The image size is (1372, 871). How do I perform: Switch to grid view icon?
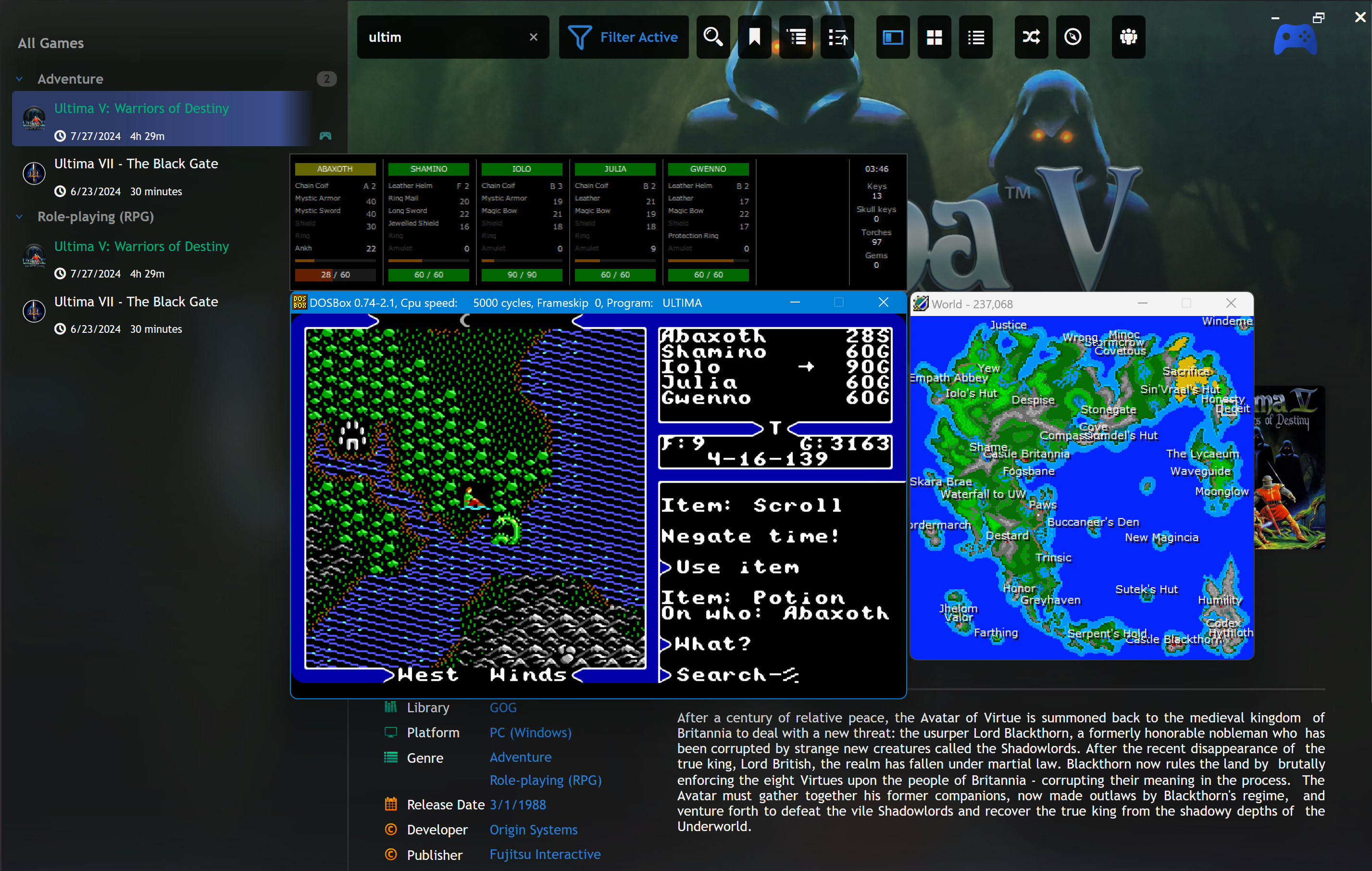(935, 37)
